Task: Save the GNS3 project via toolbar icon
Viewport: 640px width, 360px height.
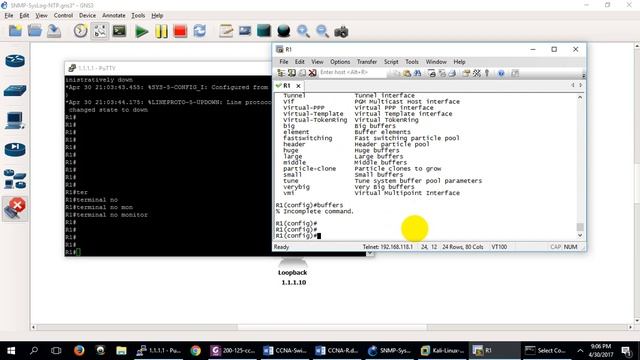Action: pos(54,31)
